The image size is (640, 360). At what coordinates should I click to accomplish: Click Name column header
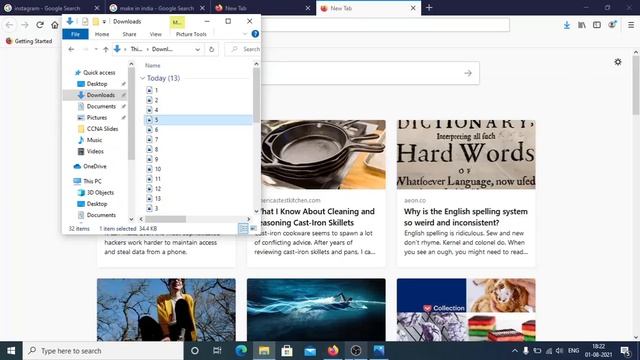click(x=153, y=65)
